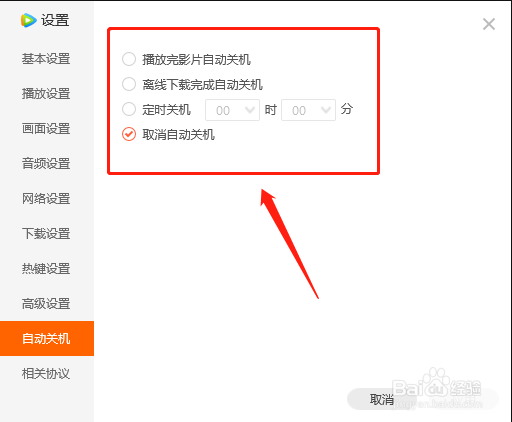Open the minutes dropdown for timed shutdown
This screenshot has width=512, height=422.
(x=308, y=110)
